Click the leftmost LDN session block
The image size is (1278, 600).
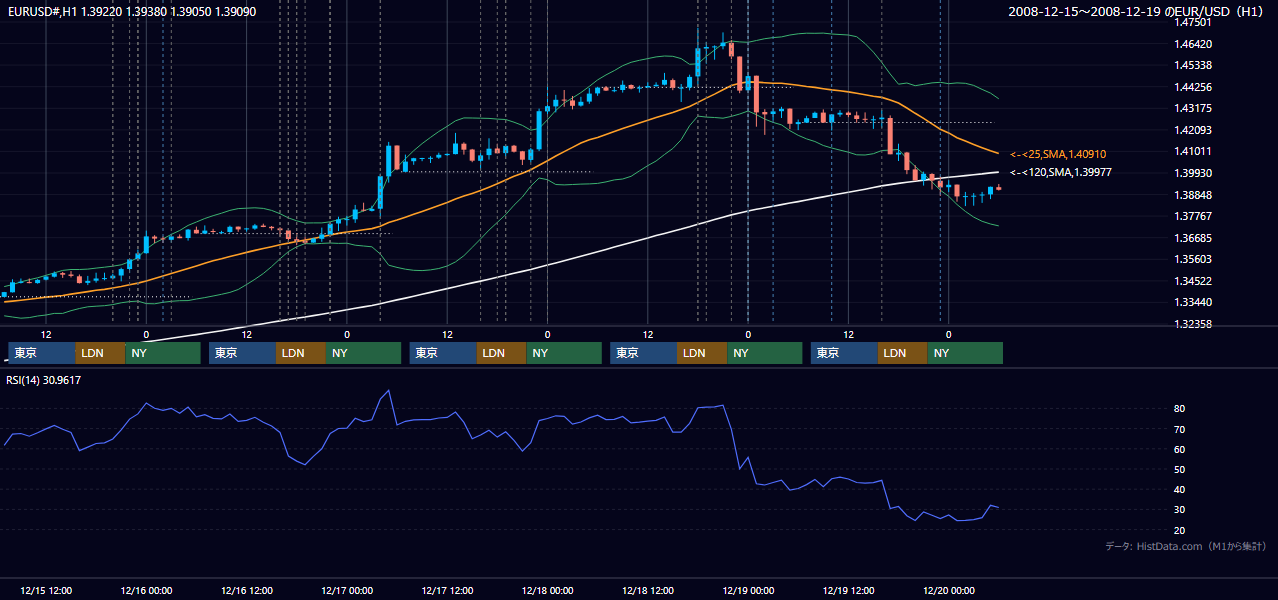click(x=100, y=353)
